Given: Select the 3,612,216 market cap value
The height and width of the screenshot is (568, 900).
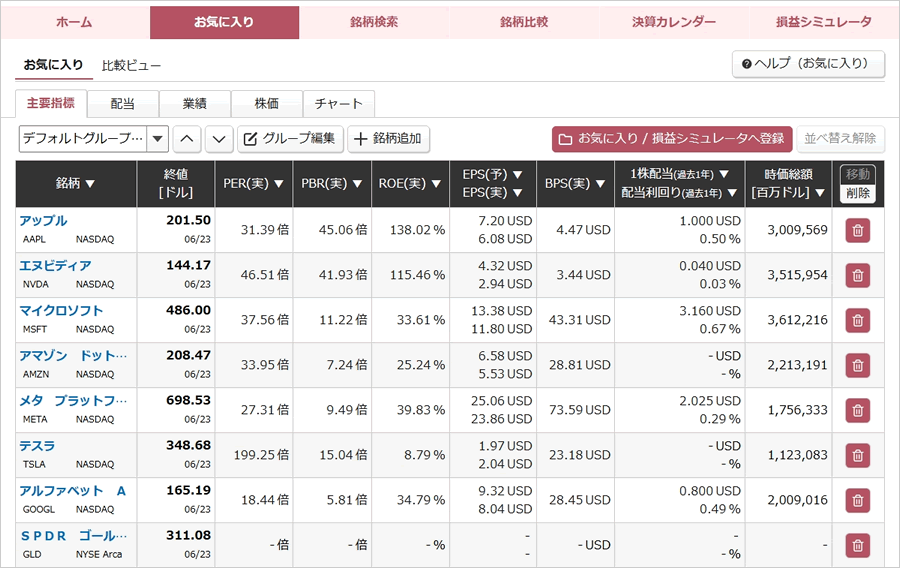Looking at the screenshot, I should [797, 320].
